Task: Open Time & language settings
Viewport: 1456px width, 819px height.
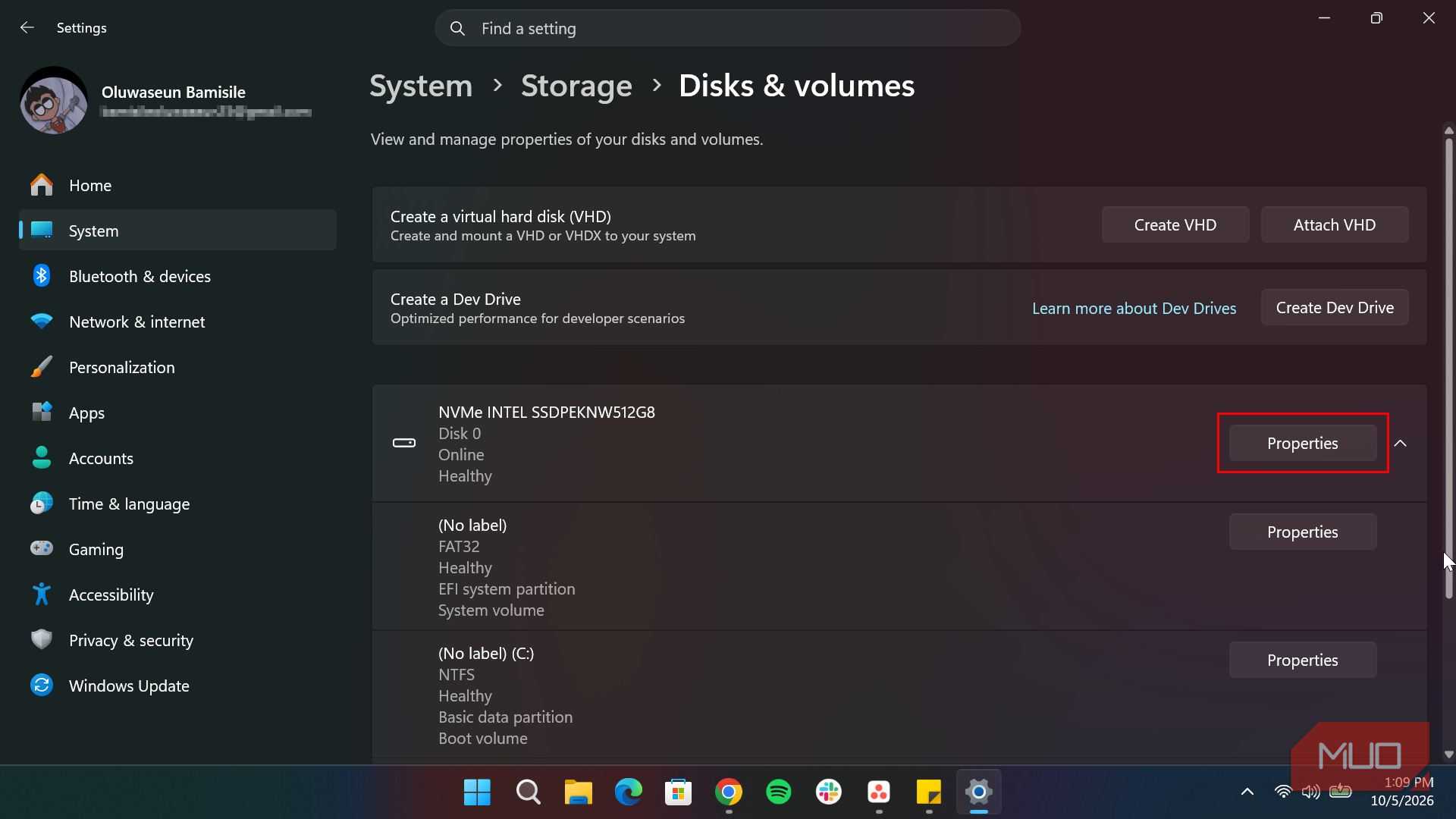Action: pyautogui.click(x=177, y=504)
